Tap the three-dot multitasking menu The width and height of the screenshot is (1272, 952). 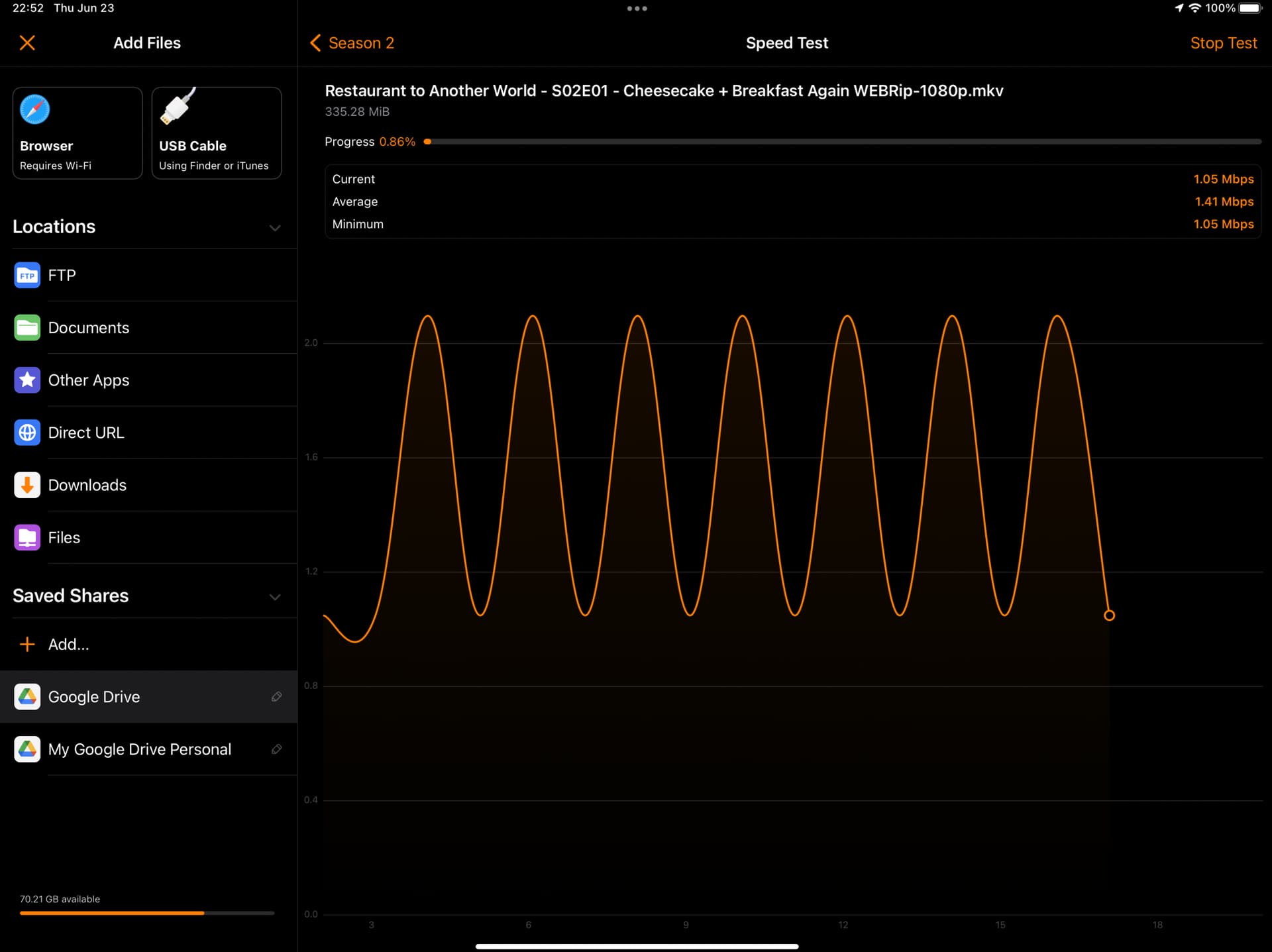pyautogui.click(x=637, y=9)
